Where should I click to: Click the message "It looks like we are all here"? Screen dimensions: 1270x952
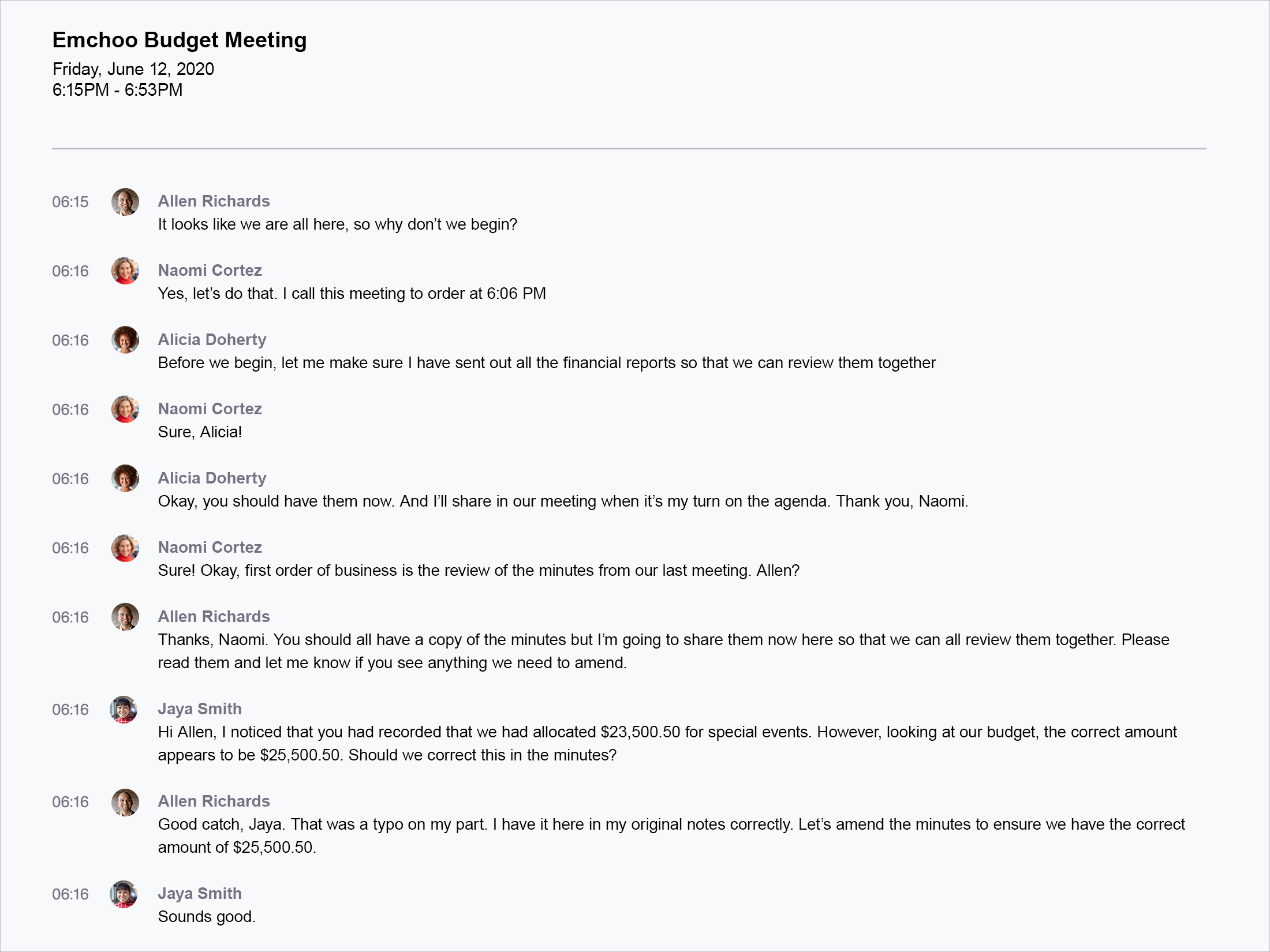(337, 224)
